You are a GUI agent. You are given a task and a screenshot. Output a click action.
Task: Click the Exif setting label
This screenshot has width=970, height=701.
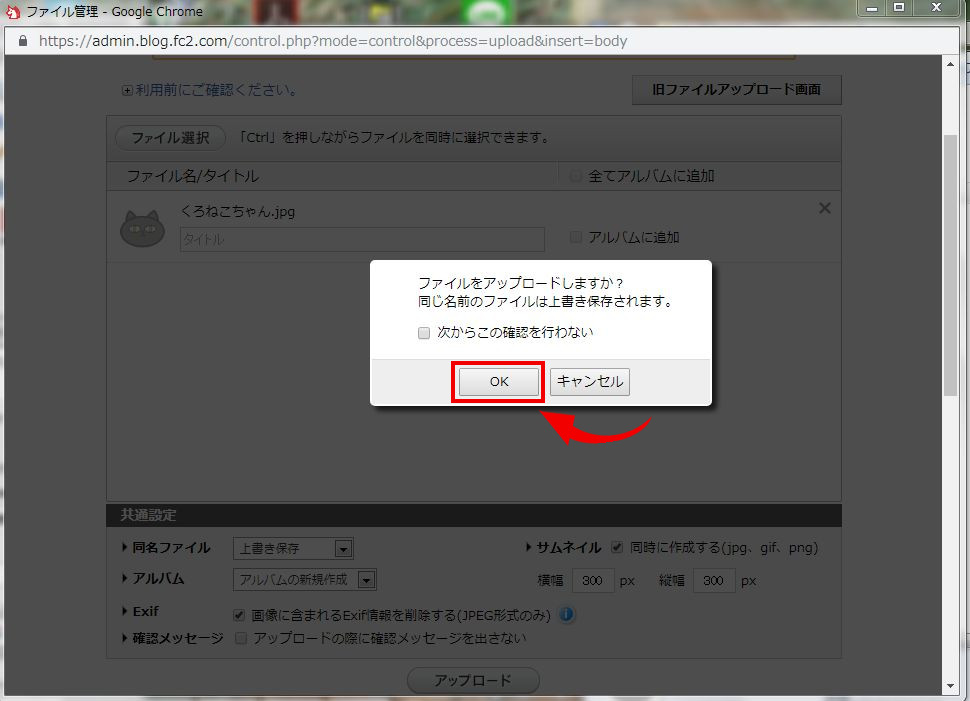pos(145,611)
